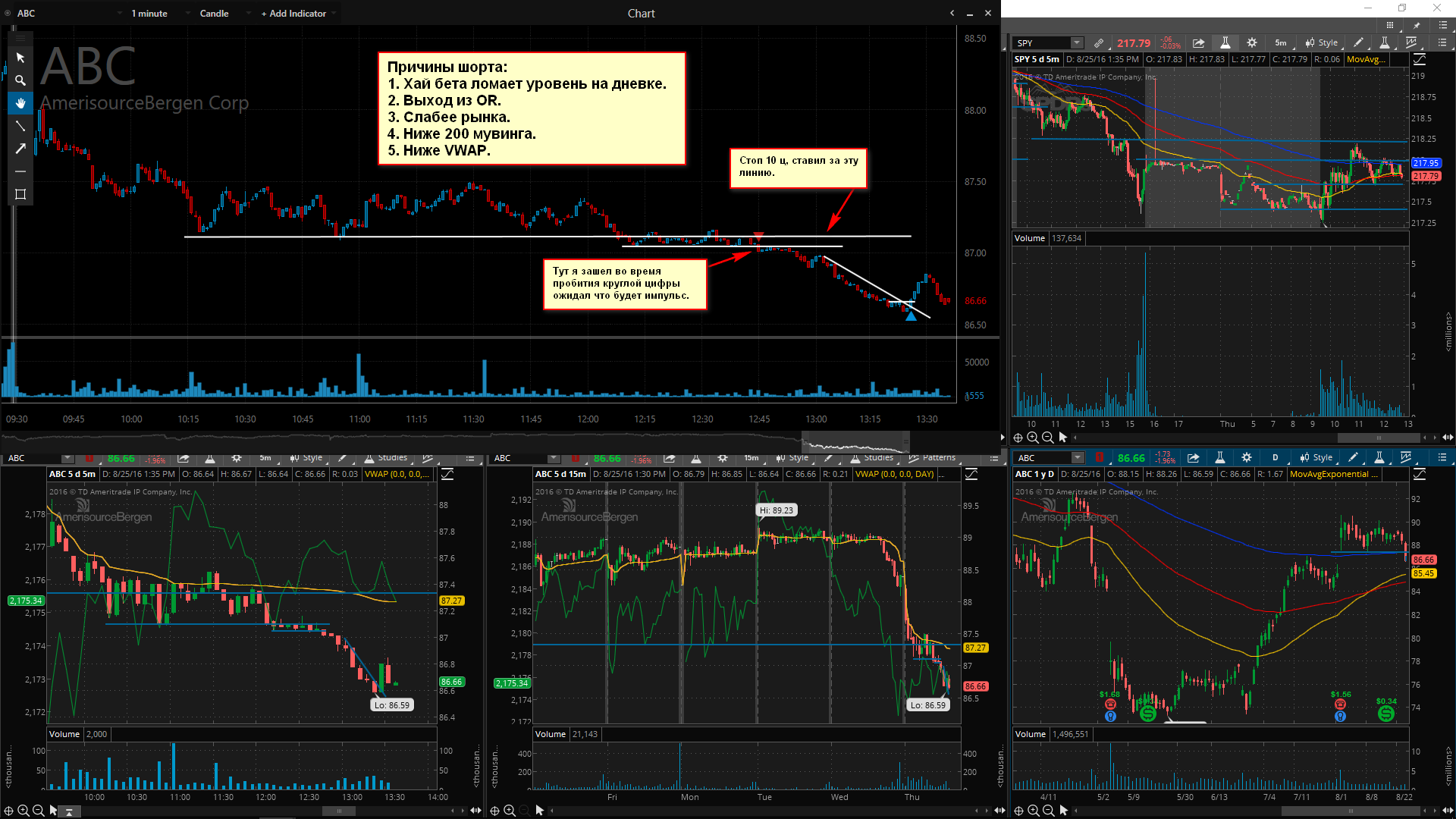Image resolution: width=1456 pixels, height=819 pixels.
Task: Select the magnifier zoom tool in main chart
Action: [x=20, y=80]
